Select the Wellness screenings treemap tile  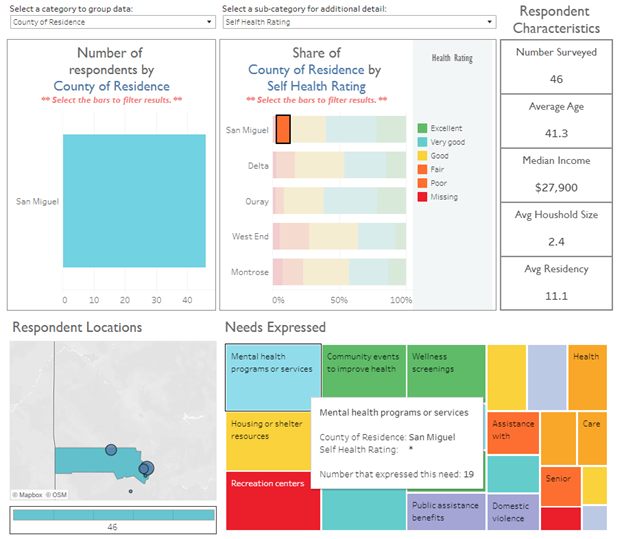click(445, 372)
